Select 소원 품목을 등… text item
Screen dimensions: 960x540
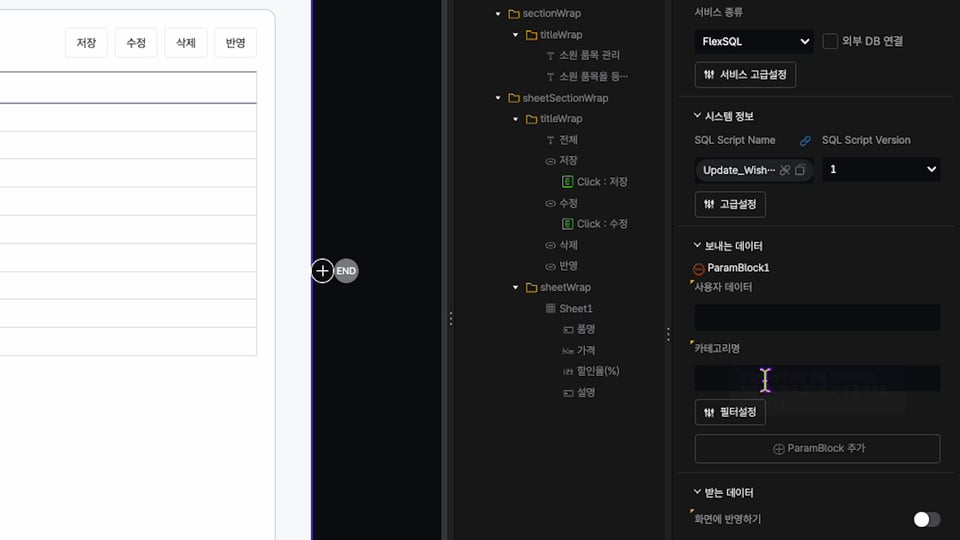coord(593,77)
